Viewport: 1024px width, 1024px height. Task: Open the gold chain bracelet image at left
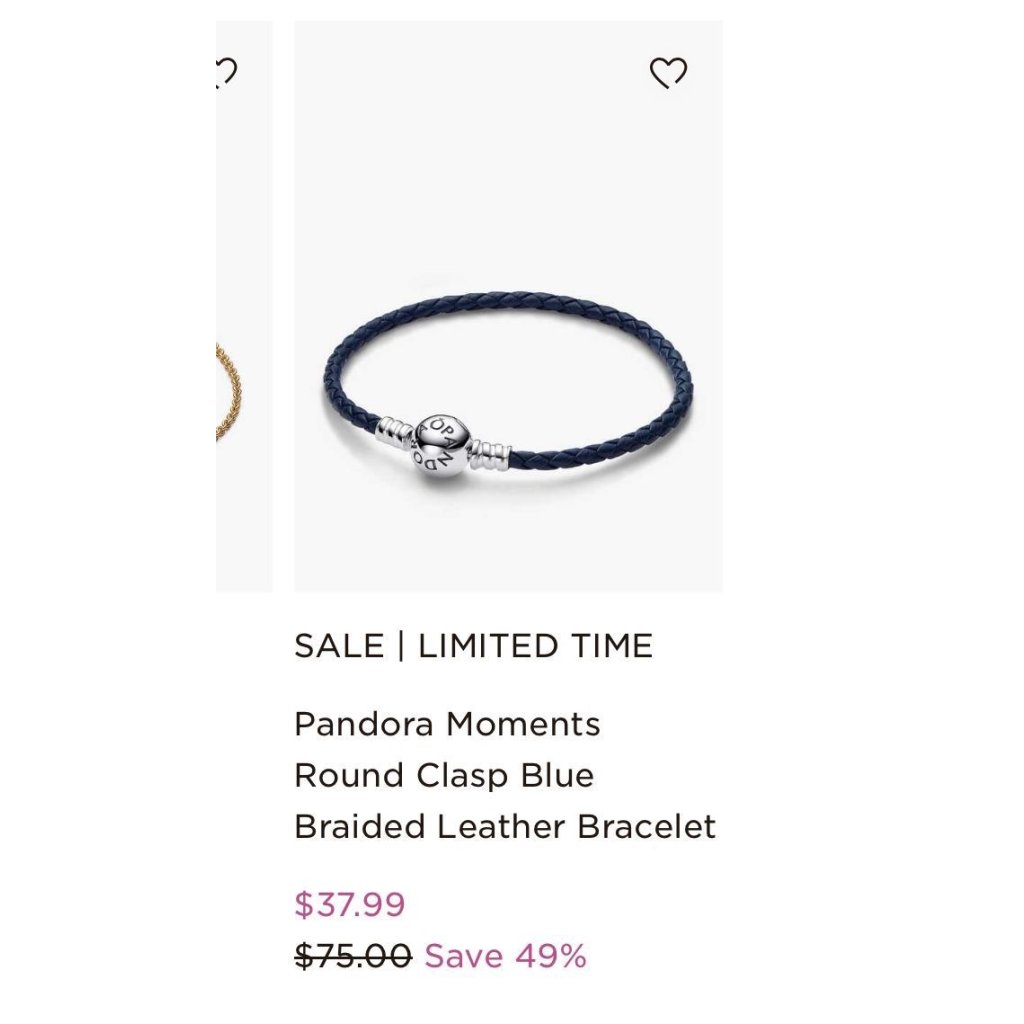click(229, 391)
